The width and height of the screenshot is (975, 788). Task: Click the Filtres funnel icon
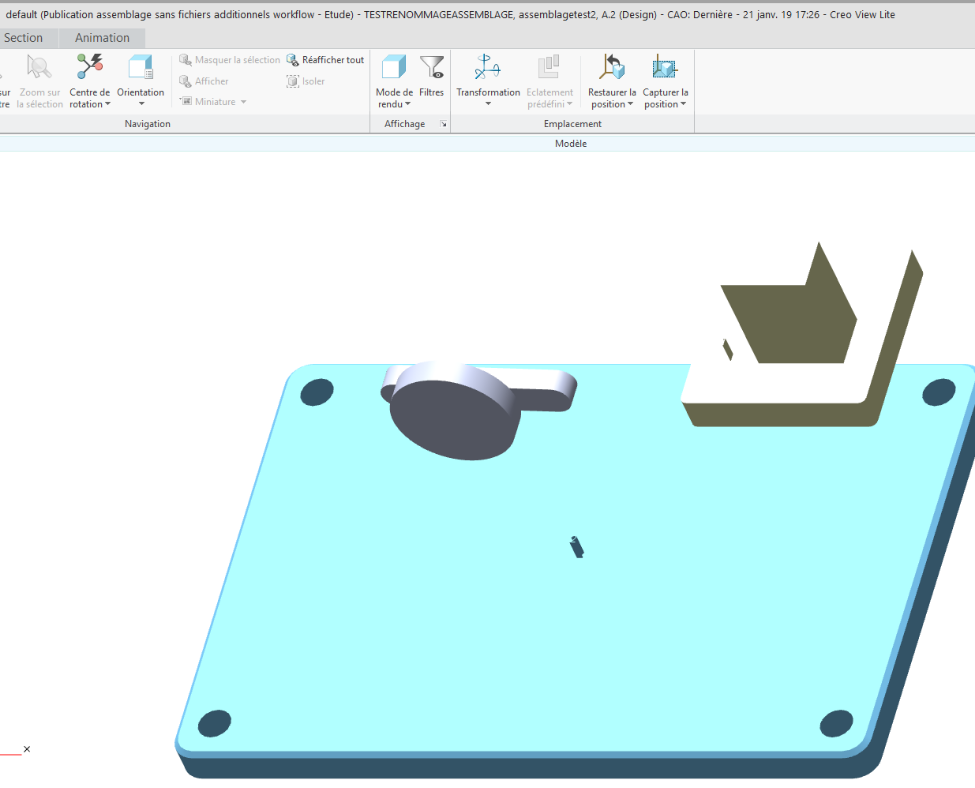coord(432,66)
